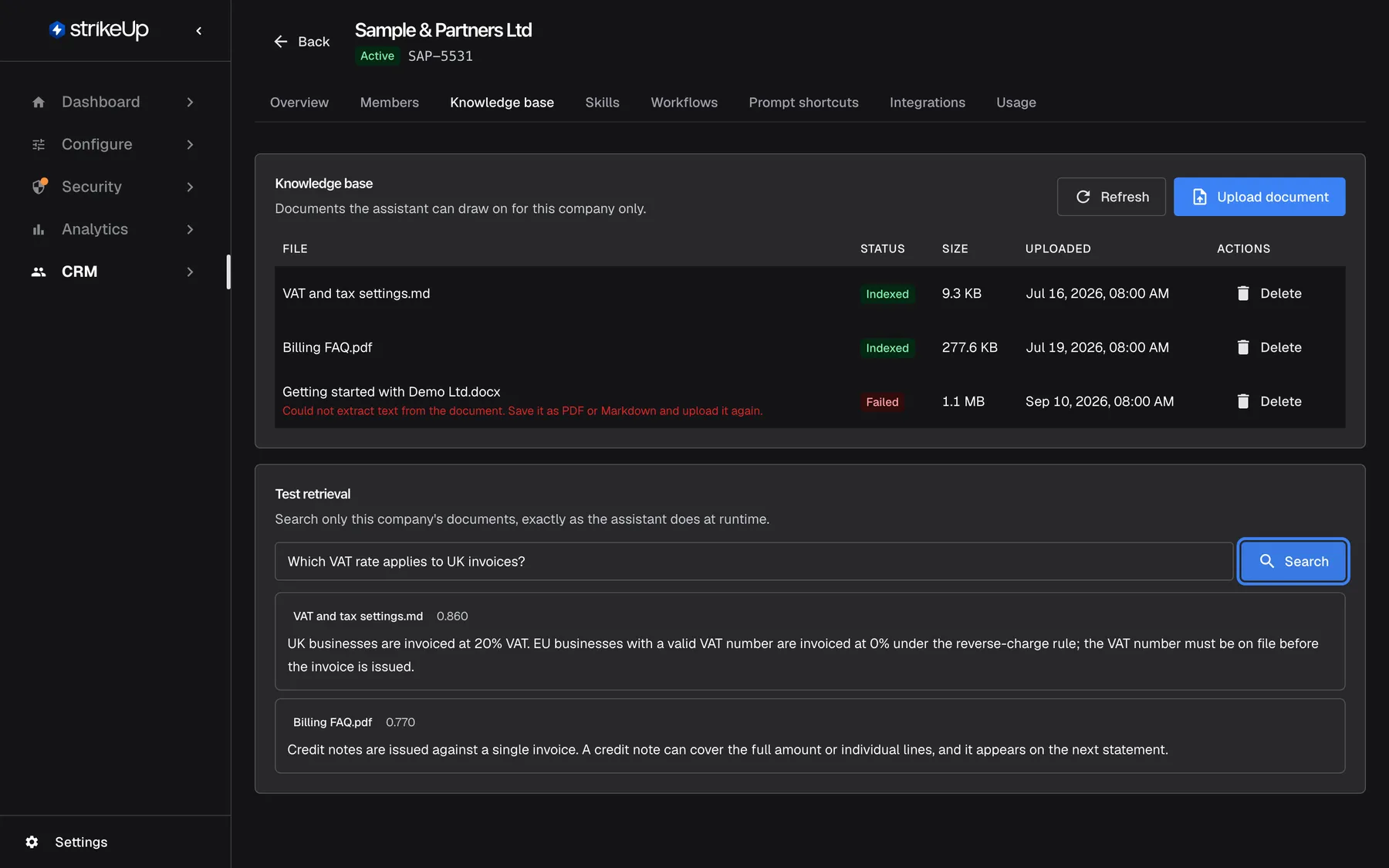Click the 'Billing FAQ.pdf' result card title

coord(333,722)
